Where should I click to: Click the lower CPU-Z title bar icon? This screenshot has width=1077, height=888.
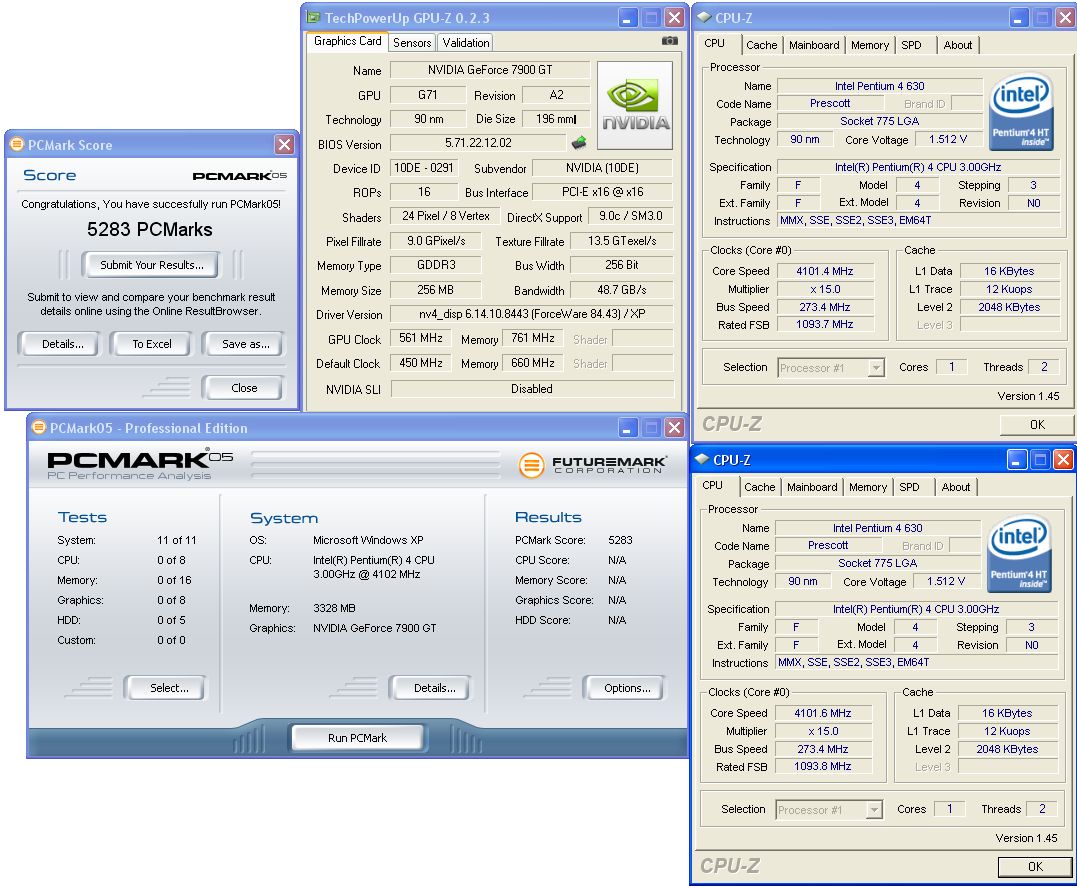coord(702,459)
